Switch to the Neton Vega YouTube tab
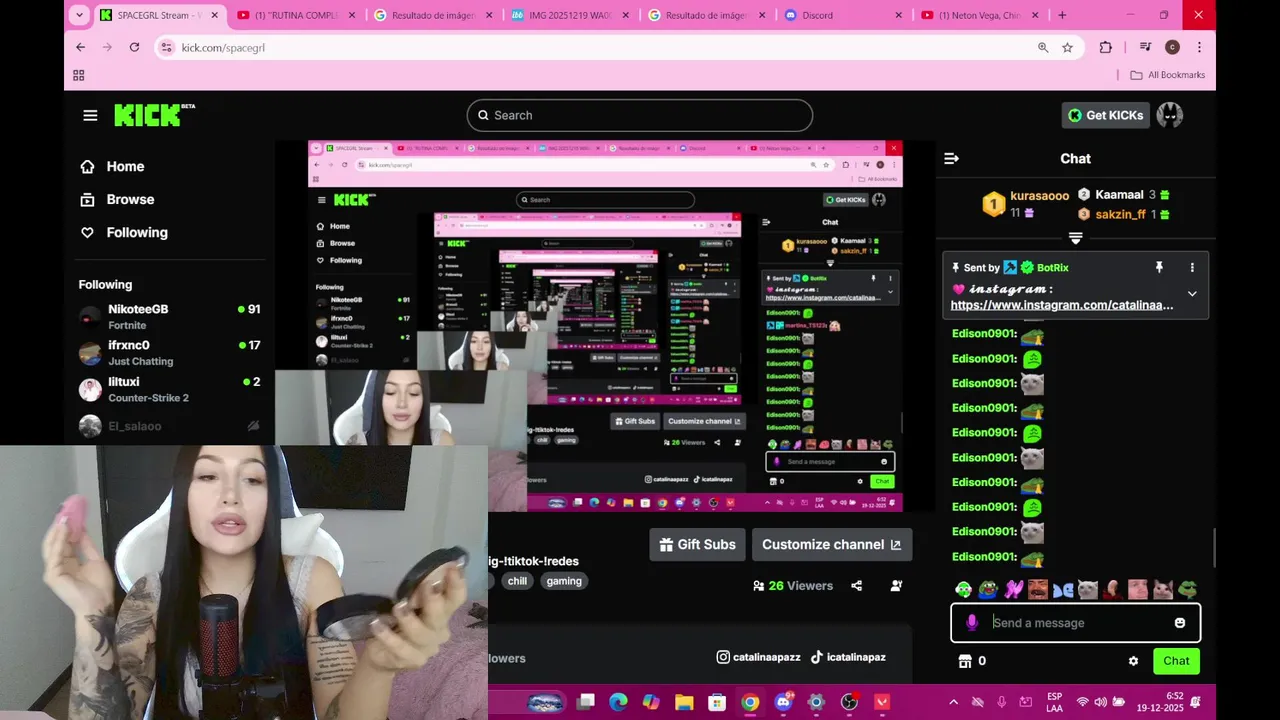 981,15
